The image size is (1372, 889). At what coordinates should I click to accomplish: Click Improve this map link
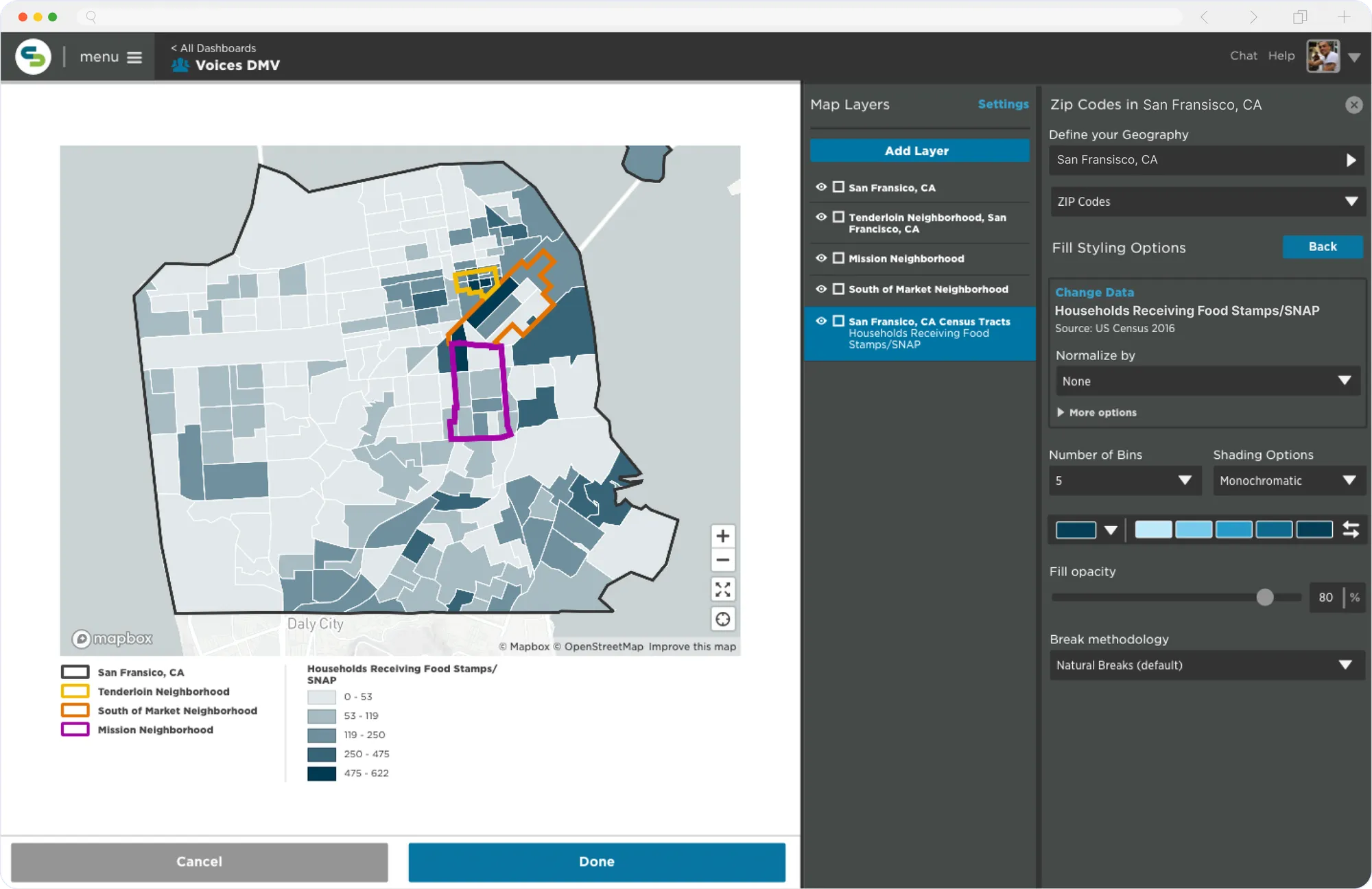click(692, 647)
